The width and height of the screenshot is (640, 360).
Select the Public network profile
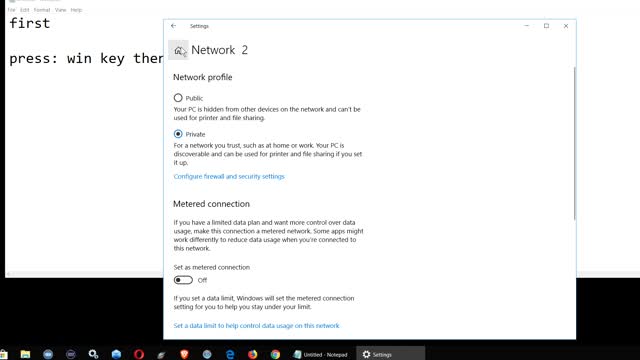click(x=178, y=98)
